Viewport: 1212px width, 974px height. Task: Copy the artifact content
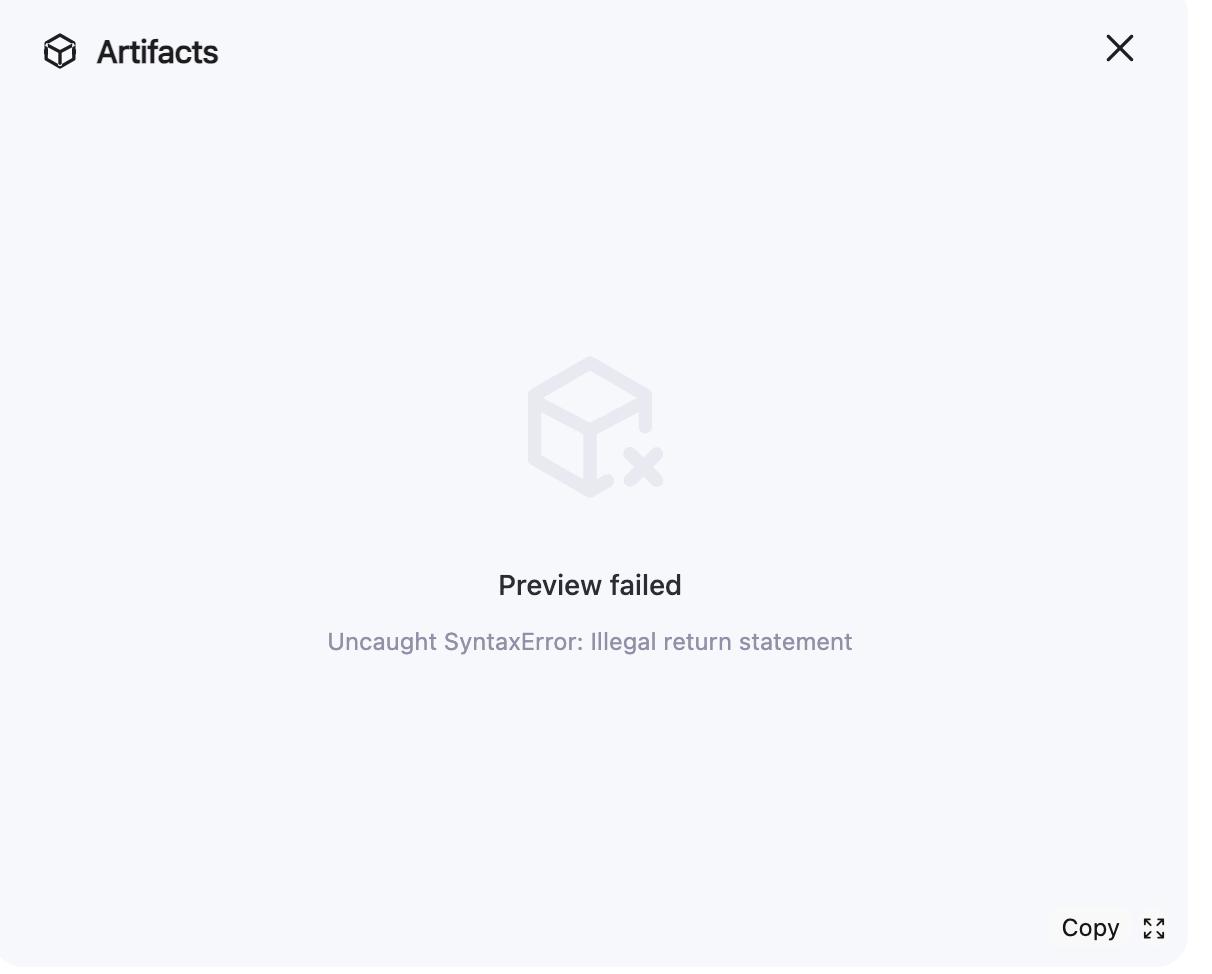(x=1090, y=928)
